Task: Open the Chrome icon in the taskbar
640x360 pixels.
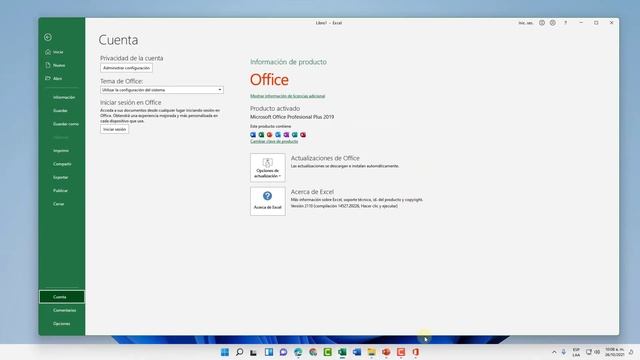Action: pos(313,352)
